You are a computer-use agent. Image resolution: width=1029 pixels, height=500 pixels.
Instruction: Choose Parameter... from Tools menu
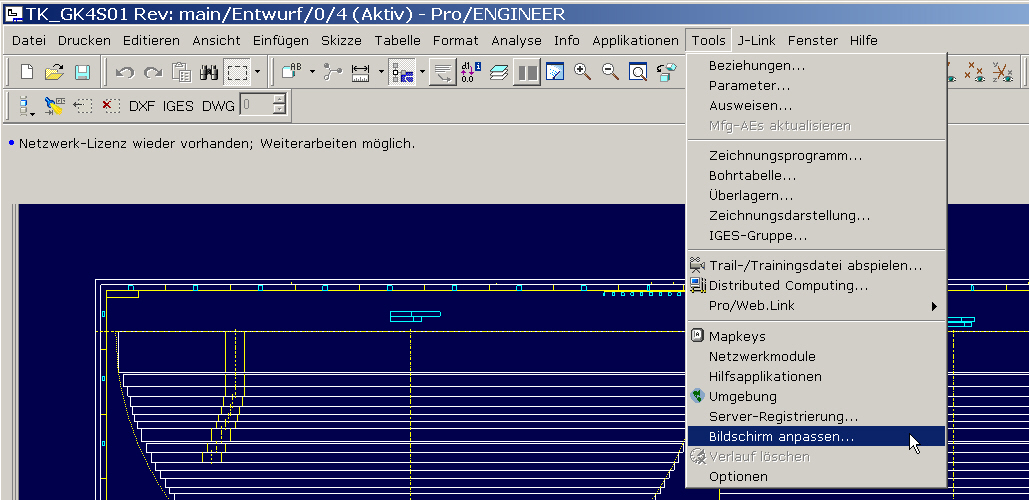pos(816,85)
